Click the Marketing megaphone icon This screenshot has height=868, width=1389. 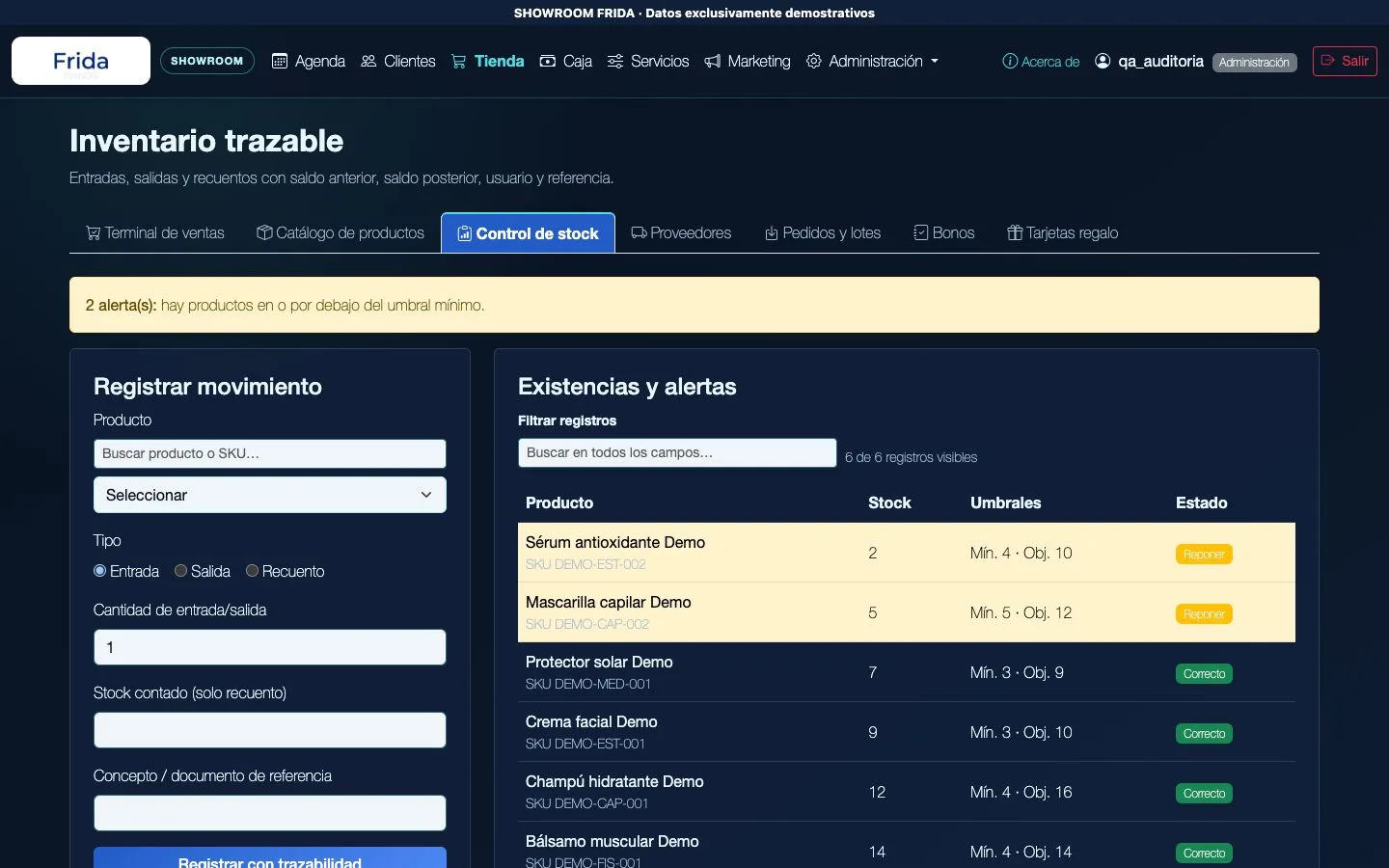(x=713, y=61)
